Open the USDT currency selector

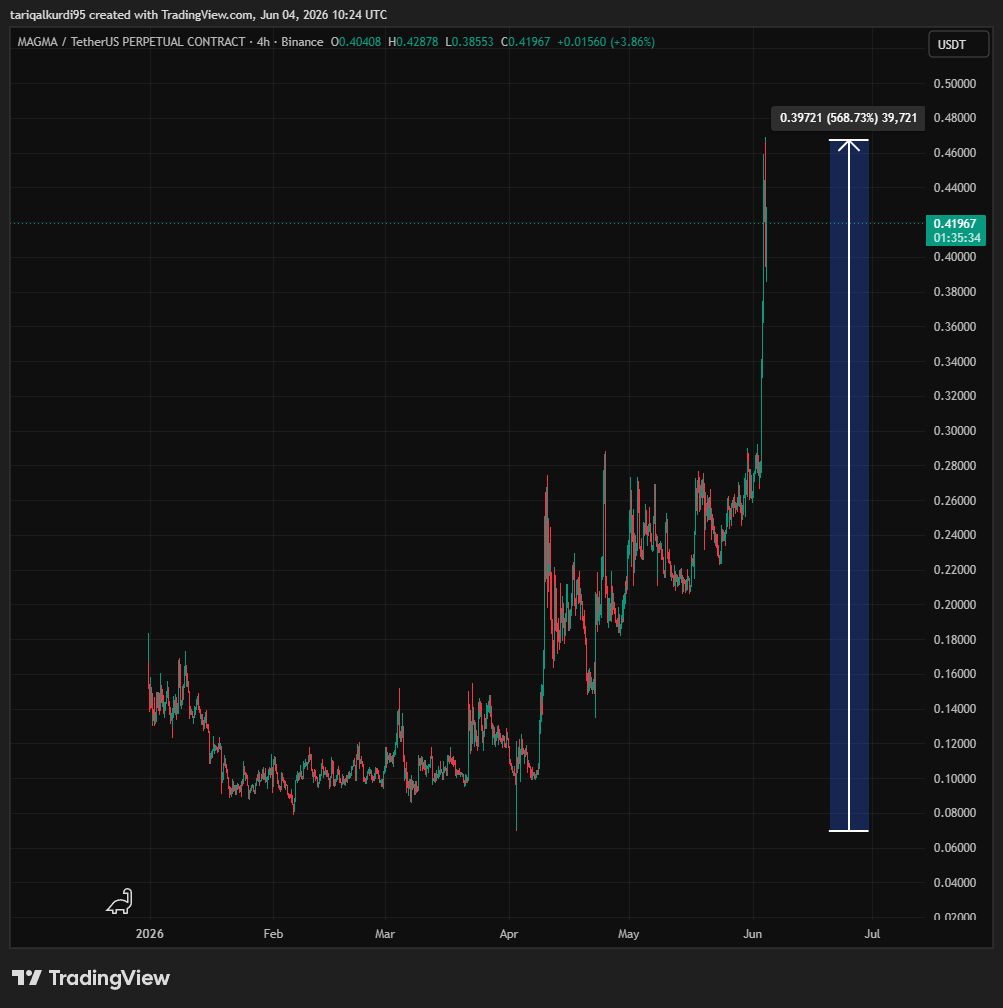pyautogui.click(x=958, y=44)
